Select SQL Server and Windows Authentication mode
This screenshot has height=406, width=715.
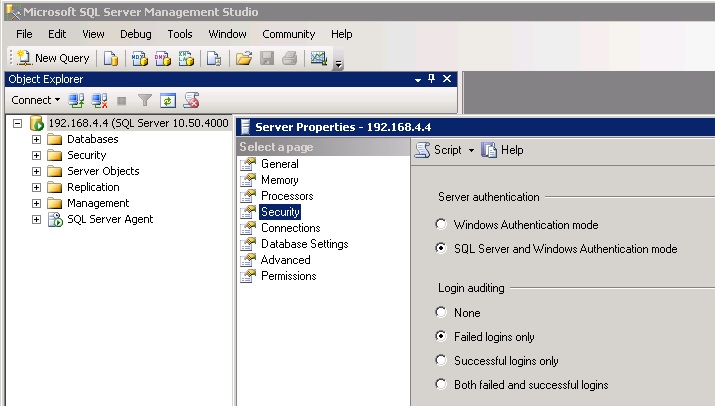(441, 248)
